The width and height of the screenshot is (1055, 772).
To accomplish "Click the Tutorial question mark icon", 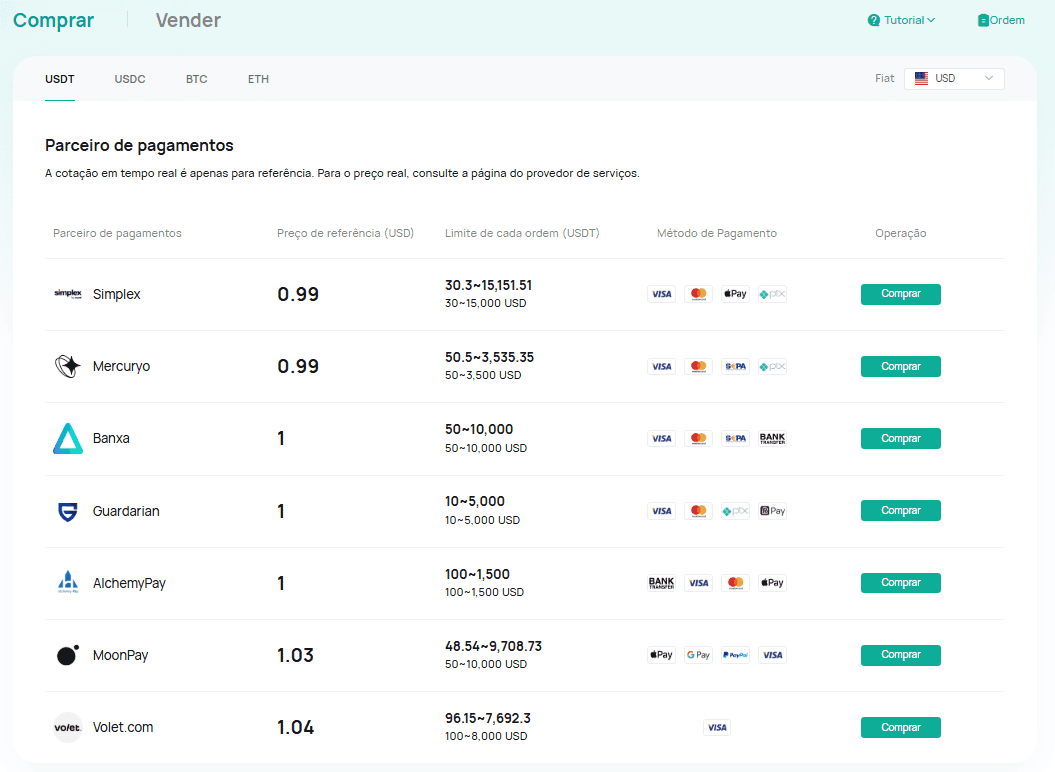I will coord(874,20).
